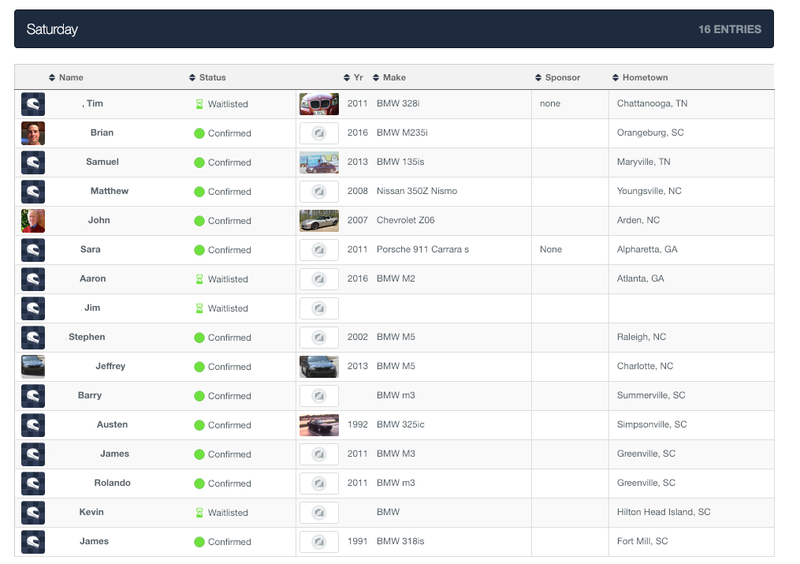
Task: Click the hourglass icon in Aaron's row
Action: pos(199,279)
